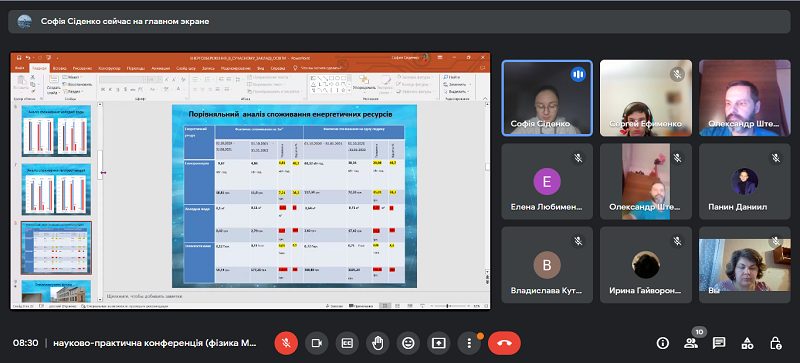Start presenting your screen
Screen dimensions: 800x363
coord(439,343)
